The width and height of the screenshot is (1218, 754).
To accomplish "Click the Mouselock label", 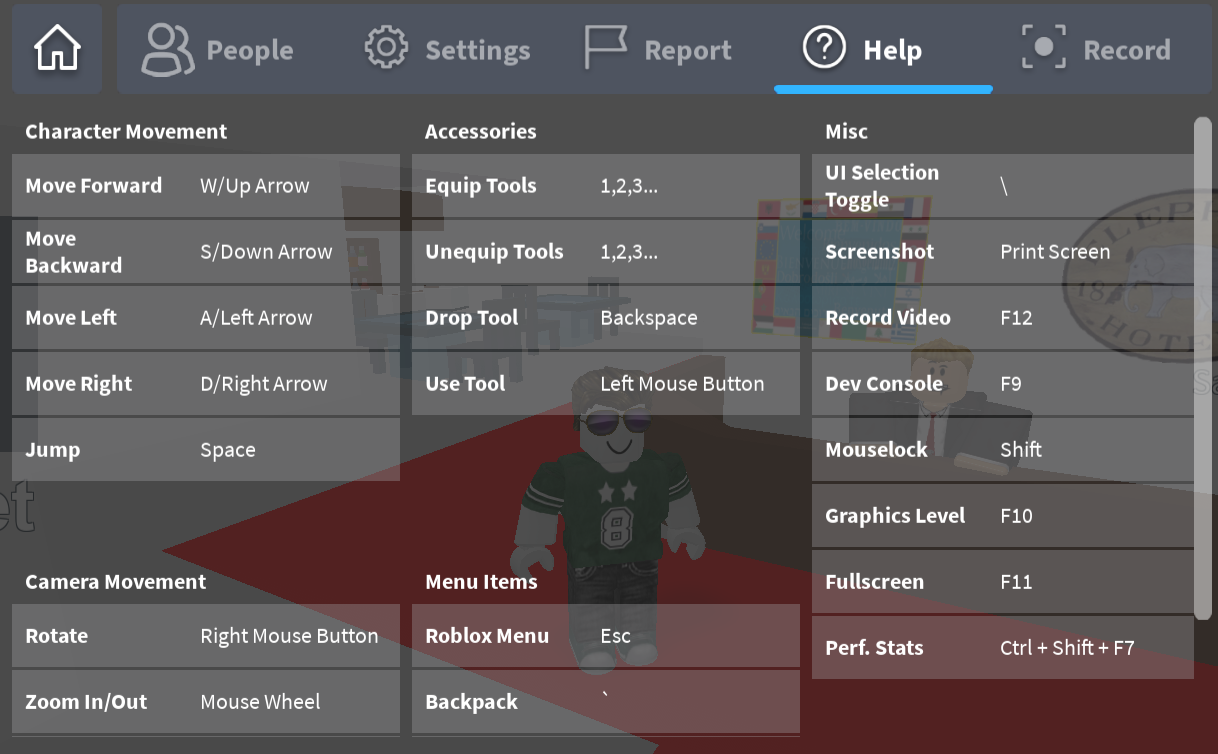I will [x=877, y=450].
